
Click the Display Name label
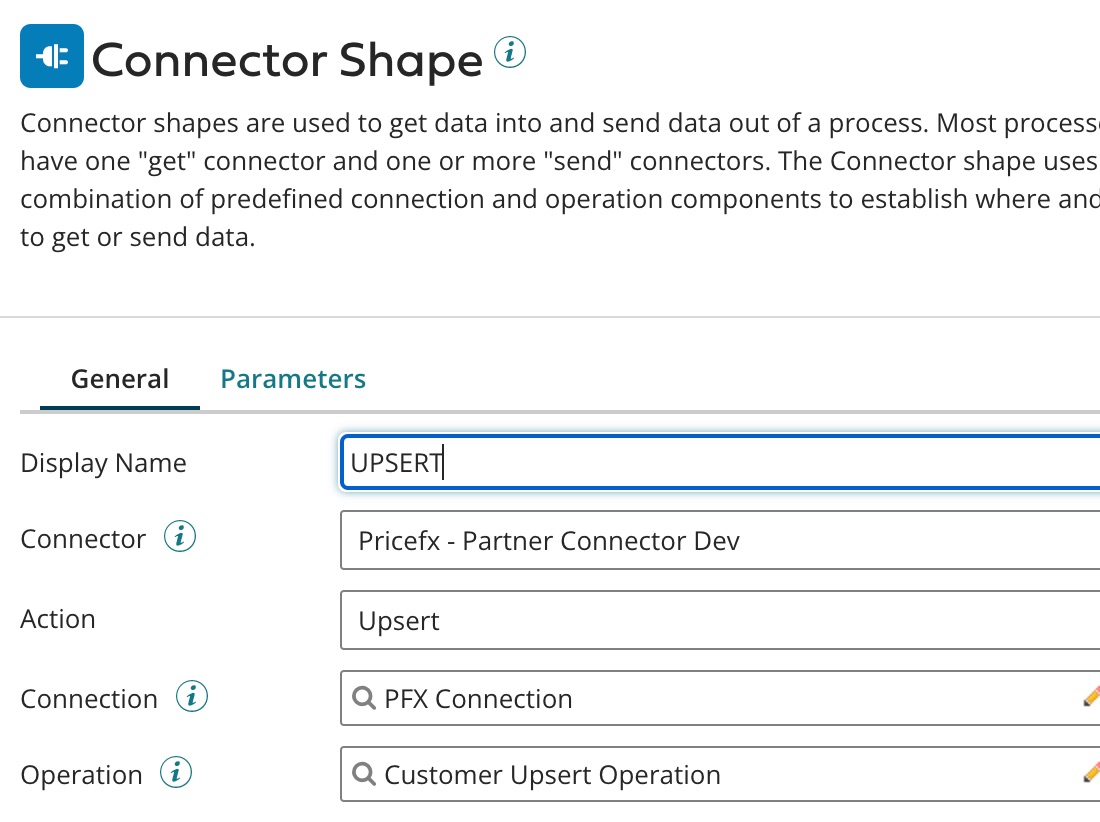(x=103, y=463)
